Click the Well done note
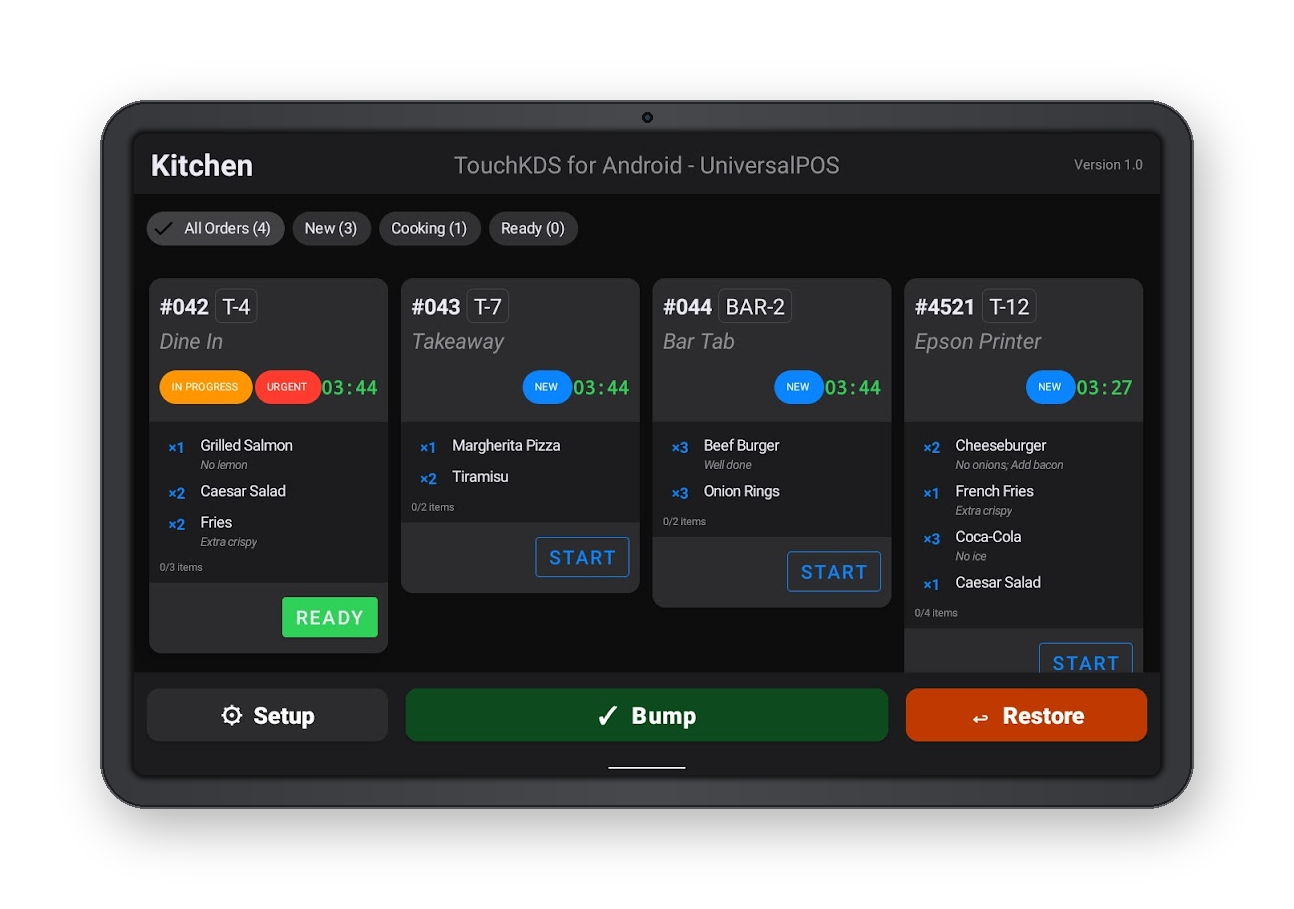The image size is (1294, 909). tap(728, 465)
